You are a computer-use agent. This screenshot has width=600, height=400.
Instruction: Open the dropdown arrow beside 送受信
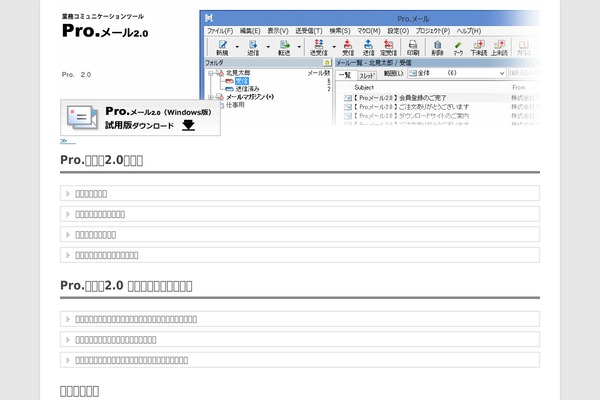(334, 47)
